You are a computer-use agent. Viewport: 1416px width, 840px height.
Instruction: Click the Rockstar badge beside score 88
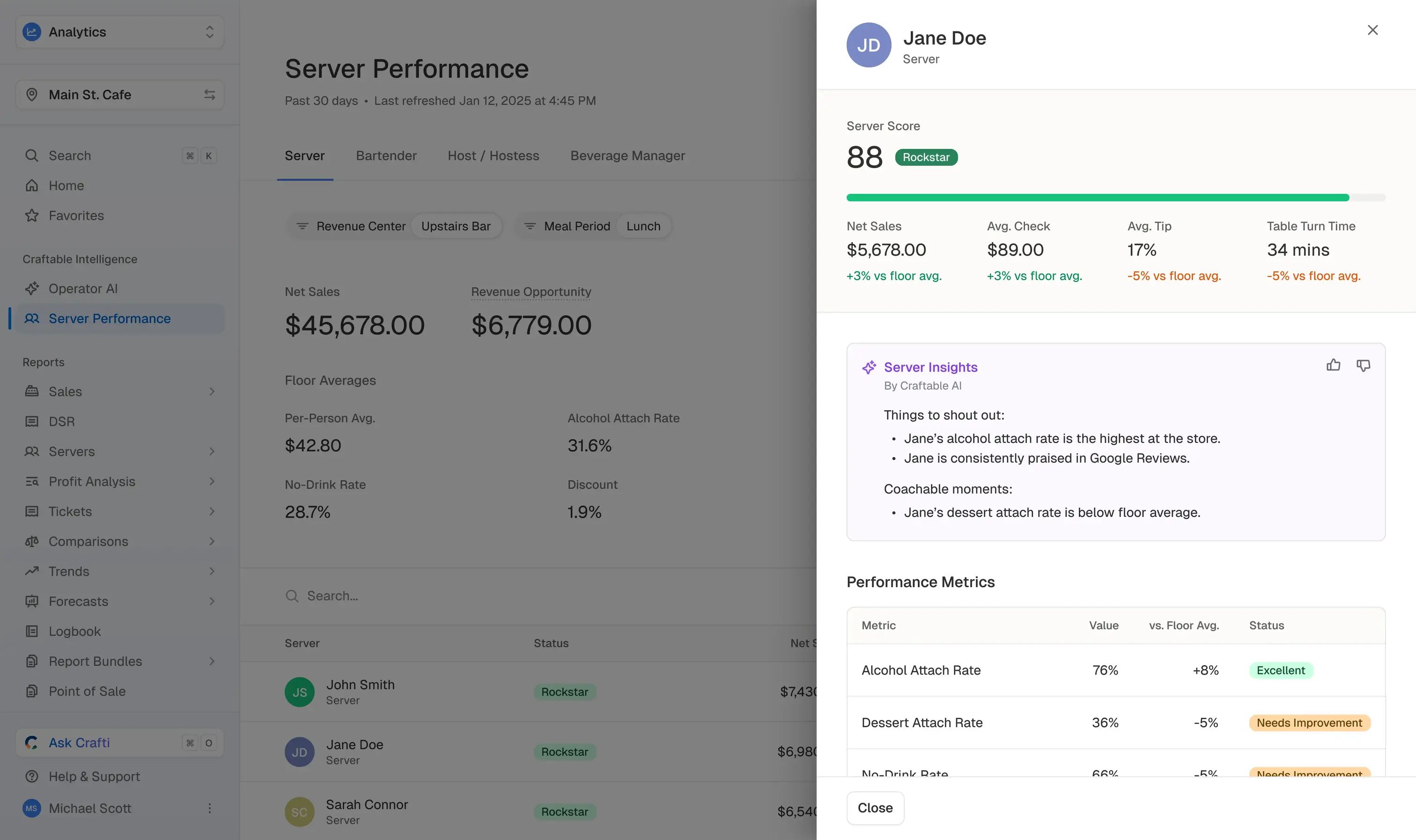[926, 157]
